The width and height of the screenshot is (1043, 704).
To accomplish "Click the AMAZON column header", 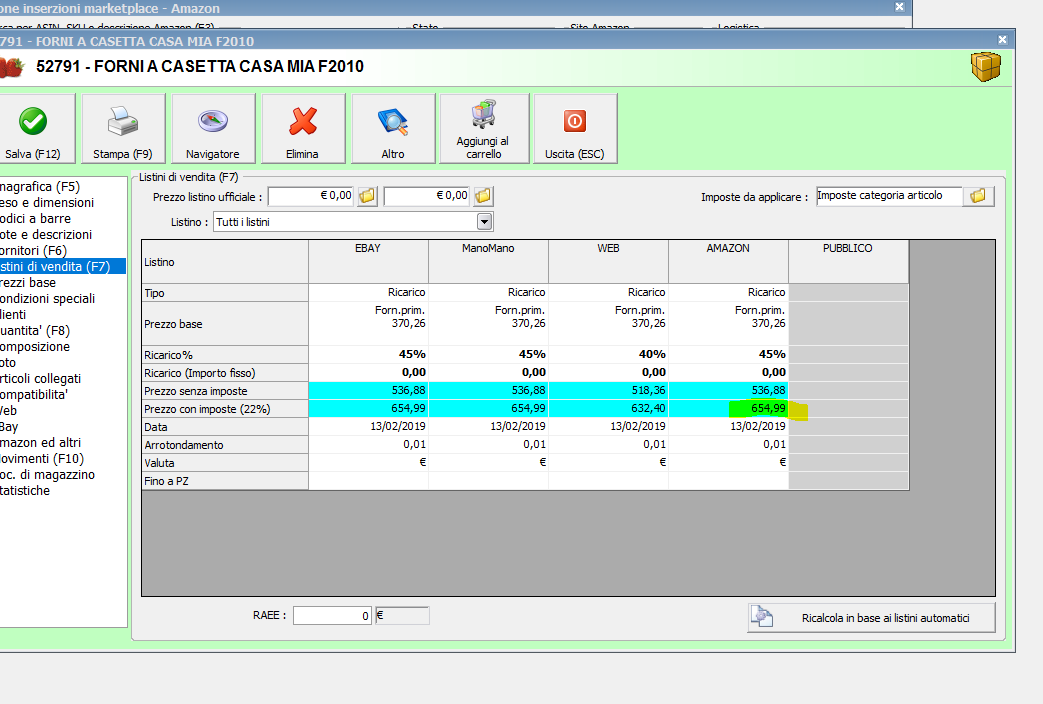I will tap(728, 262).
